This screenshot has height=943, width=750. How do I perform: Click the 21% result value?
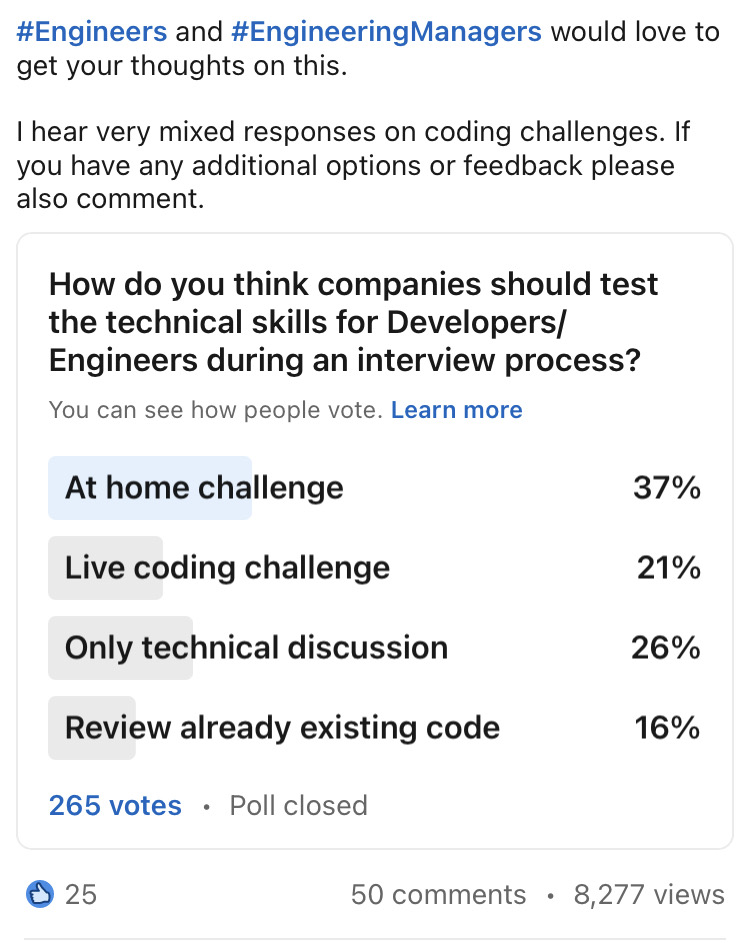click(x=669, y=568)
